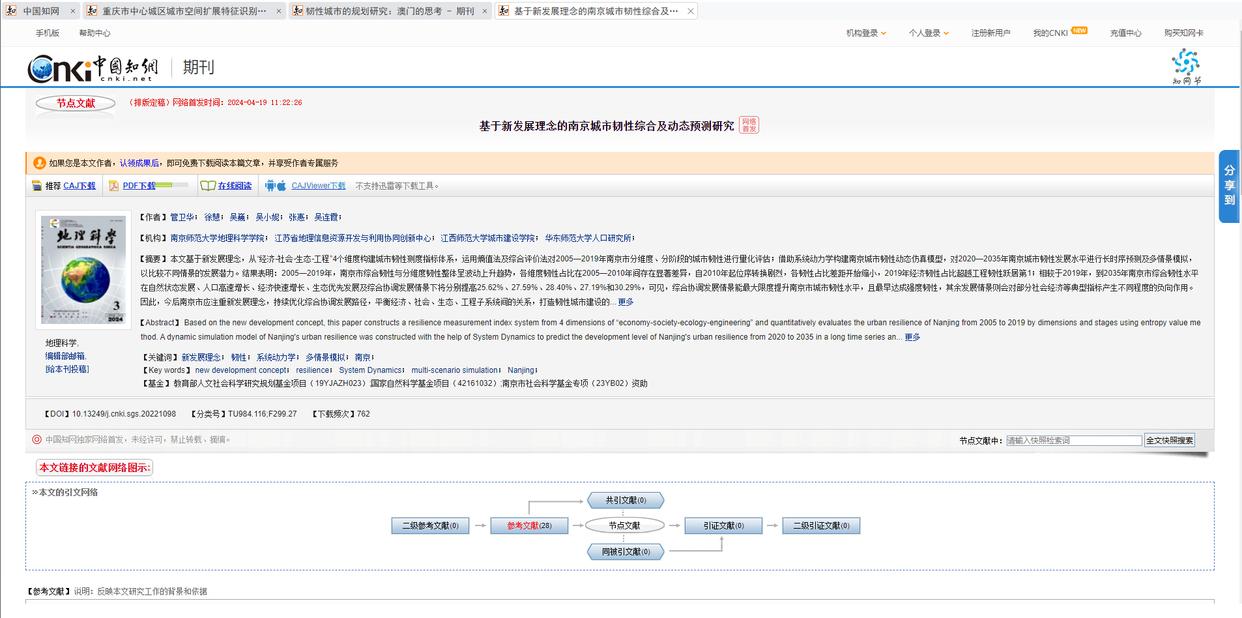The width and height of the screenshot is (1242, 618).
Task: Click the CNKI globe logo
Action: (x=44, y=68)
